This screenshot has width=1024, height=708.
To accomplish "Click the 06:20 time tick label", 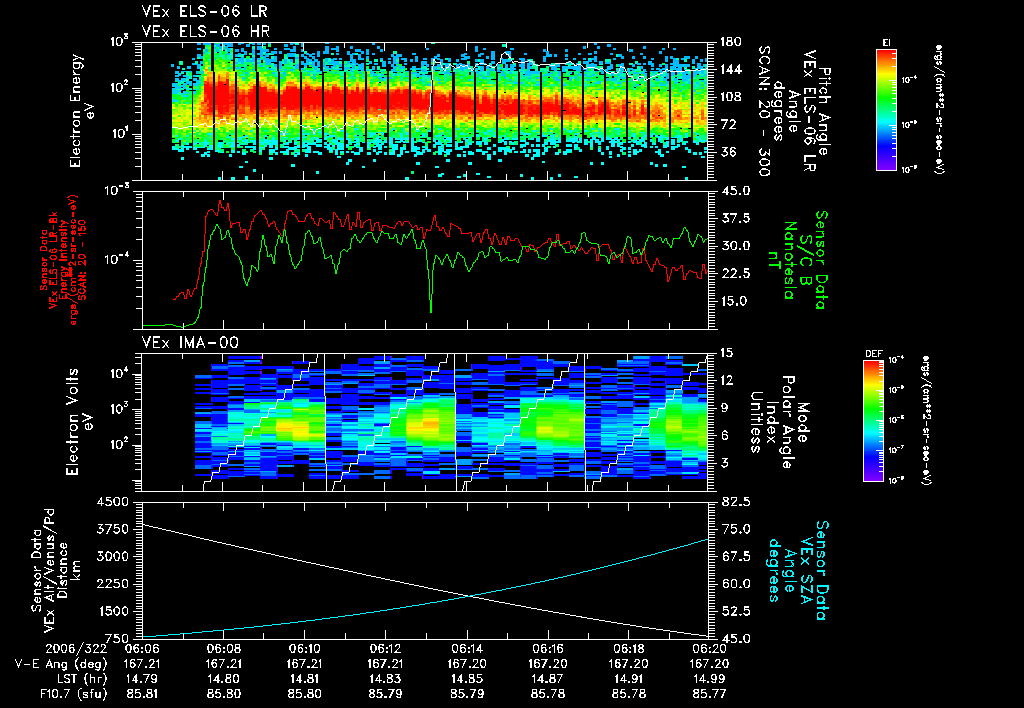I will pos(709,650).
